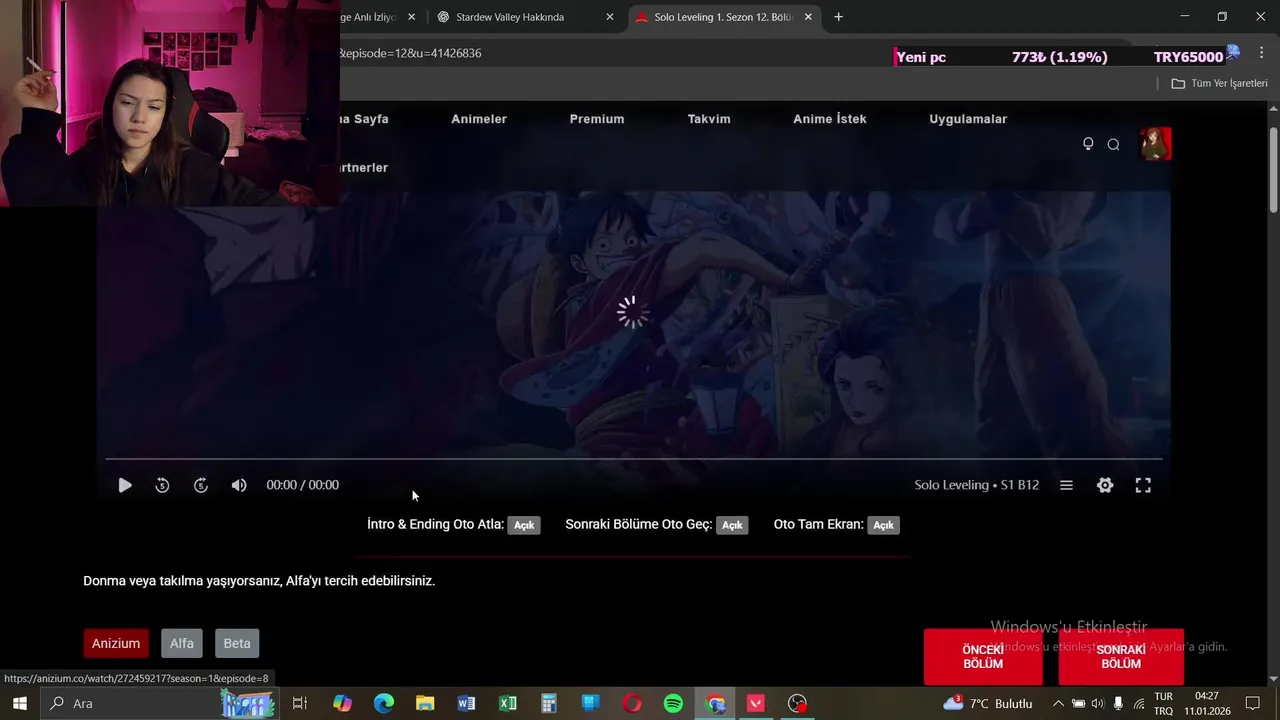This screenshot has width=1280, height=720.
Task: Go to SONRAKİ BÖLÜM
Action: coord(1121,657)
